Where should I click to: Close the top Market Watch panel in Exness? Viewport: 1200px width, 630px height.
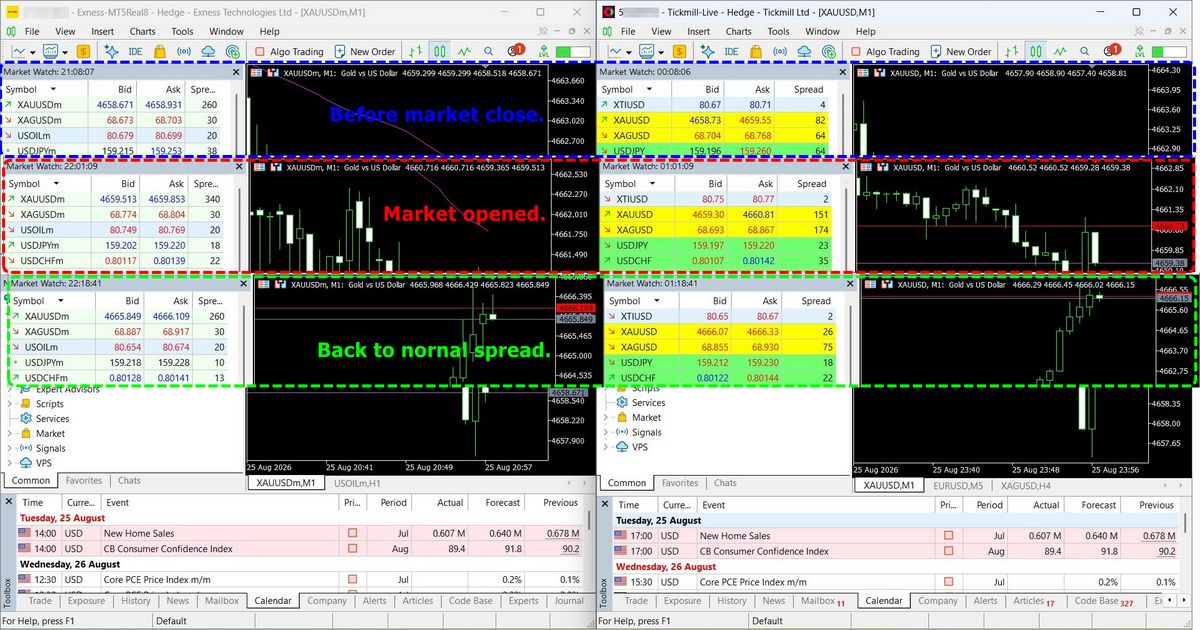point(236,72)
